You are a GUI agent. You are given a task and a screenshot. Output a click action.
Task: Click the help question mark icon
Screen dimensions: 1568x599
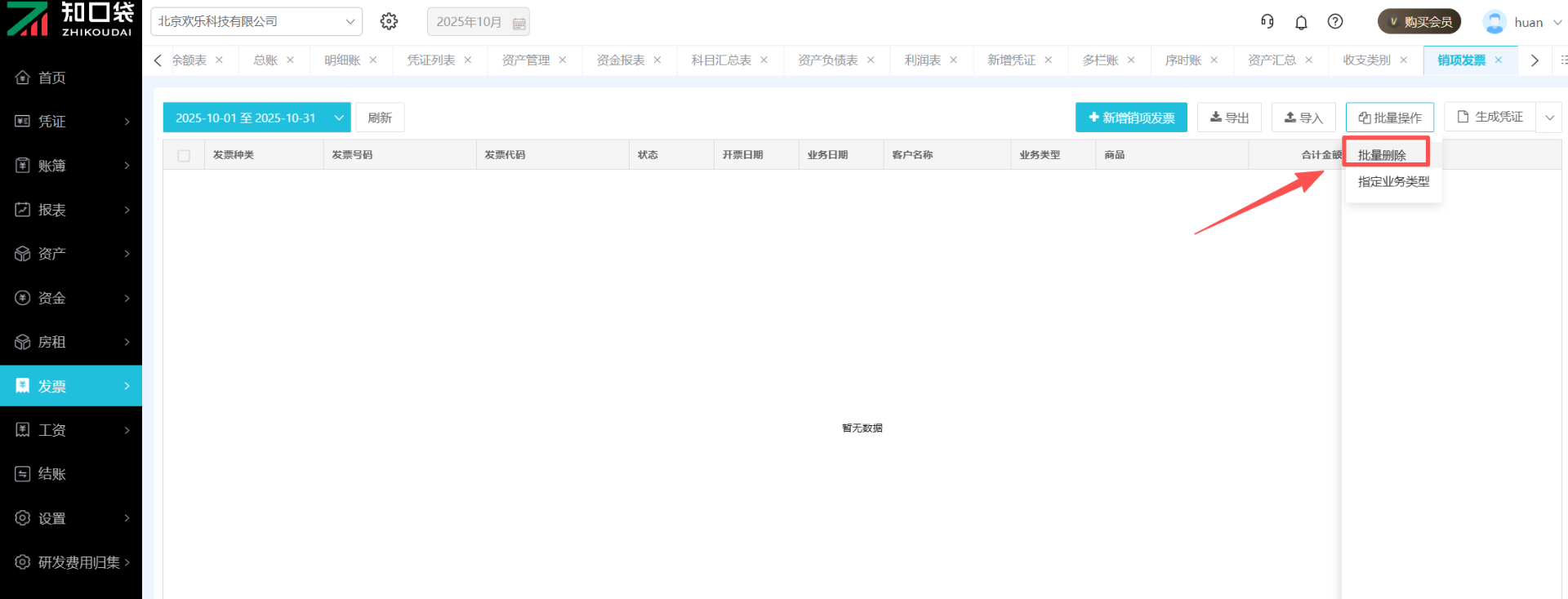pos(1335,22)
